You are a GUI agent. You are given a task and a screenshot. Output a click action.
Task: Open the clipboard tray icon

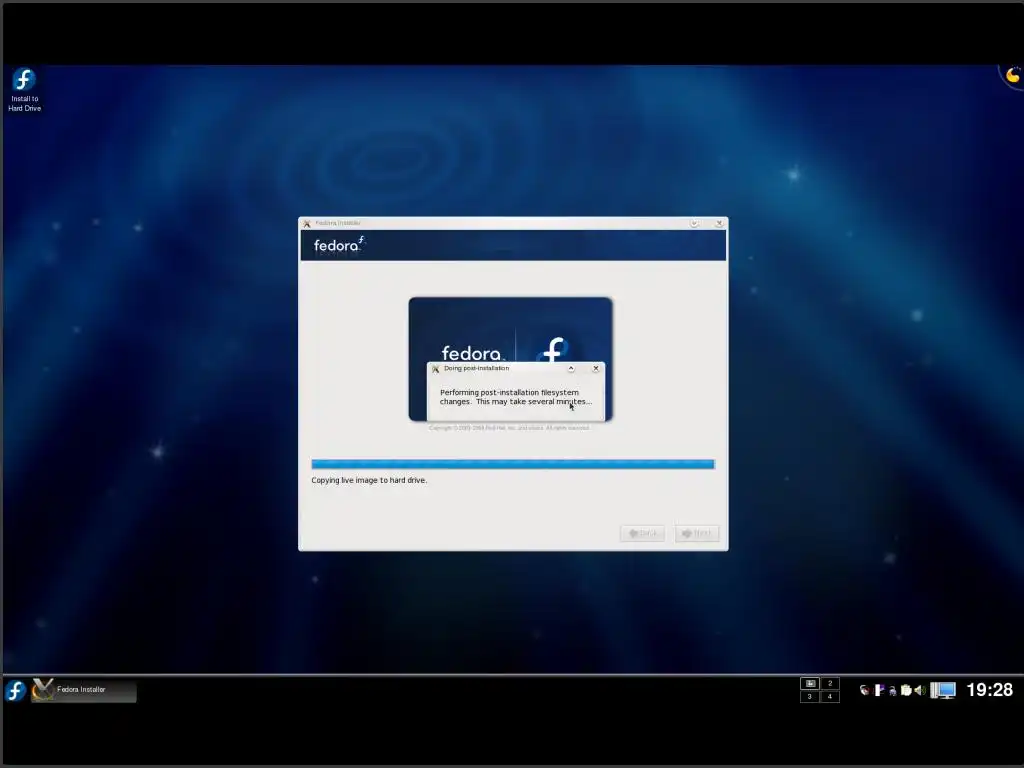906,690
